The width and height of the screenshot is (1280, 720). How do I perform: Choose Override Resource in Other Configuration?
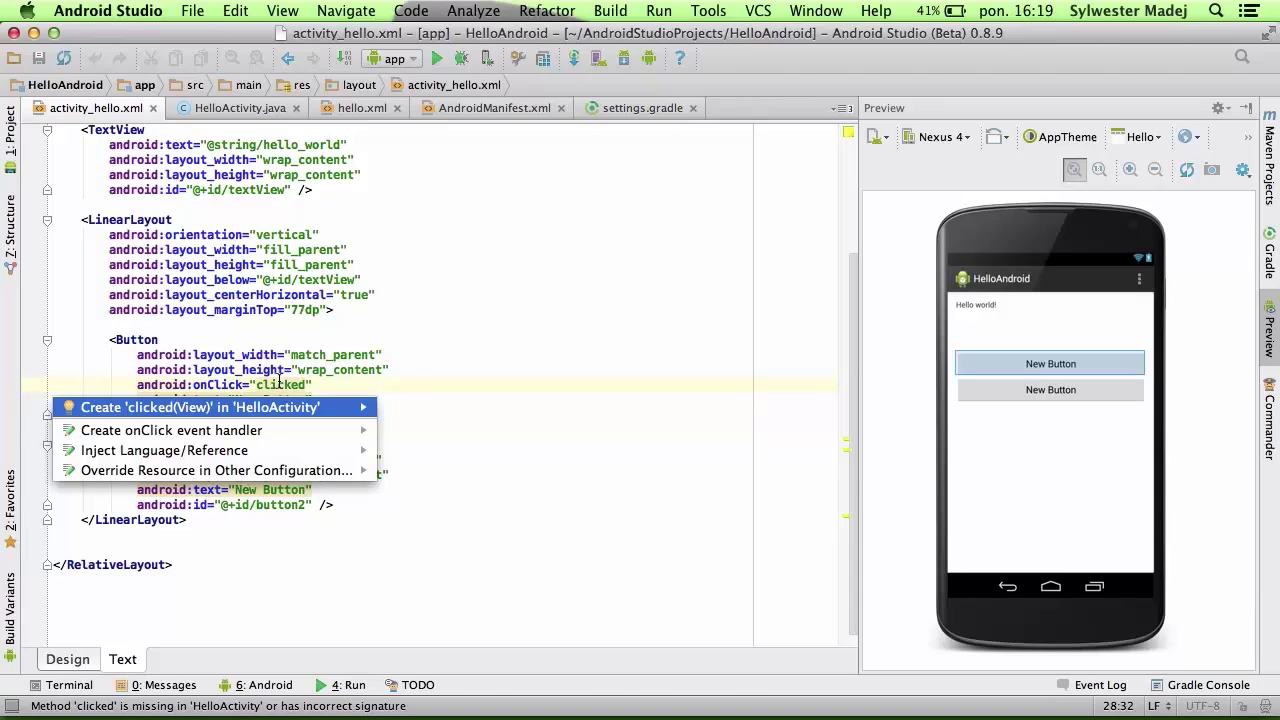pos(215,470)
